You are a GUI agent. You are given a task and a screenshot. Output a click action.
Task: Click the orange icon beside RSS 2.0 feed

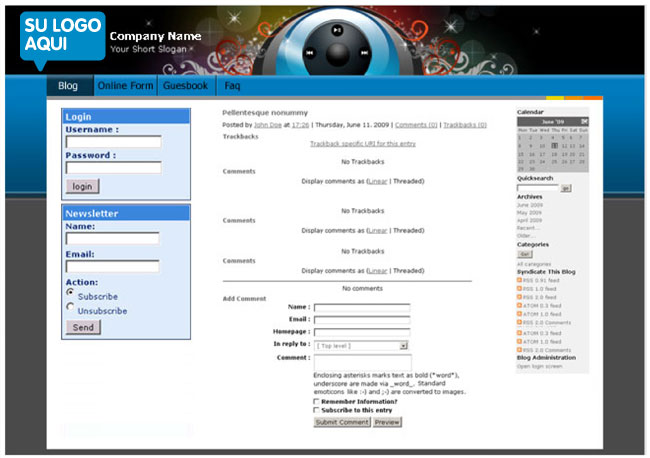(519, 297)
